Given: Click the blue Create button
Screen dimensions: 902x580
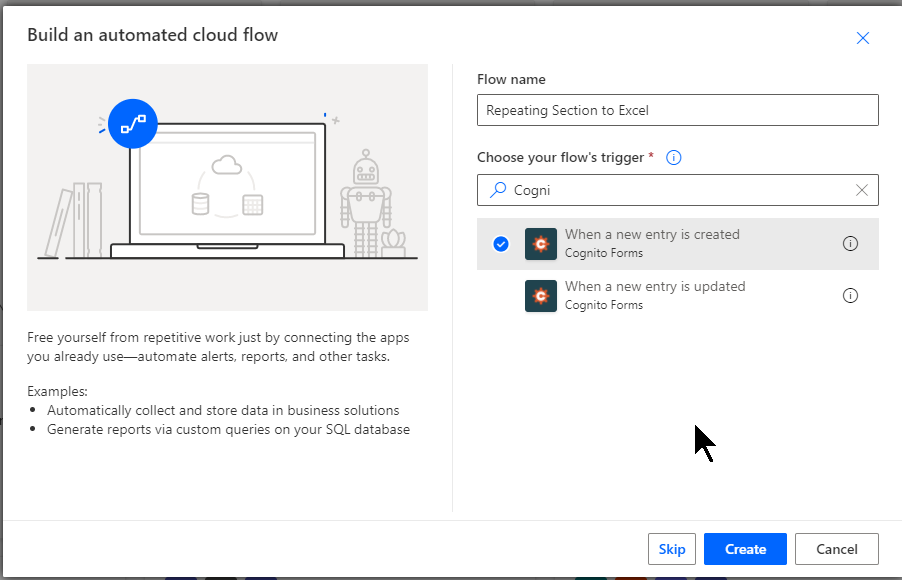Looking at the screenshot, I should click(745, 549).
